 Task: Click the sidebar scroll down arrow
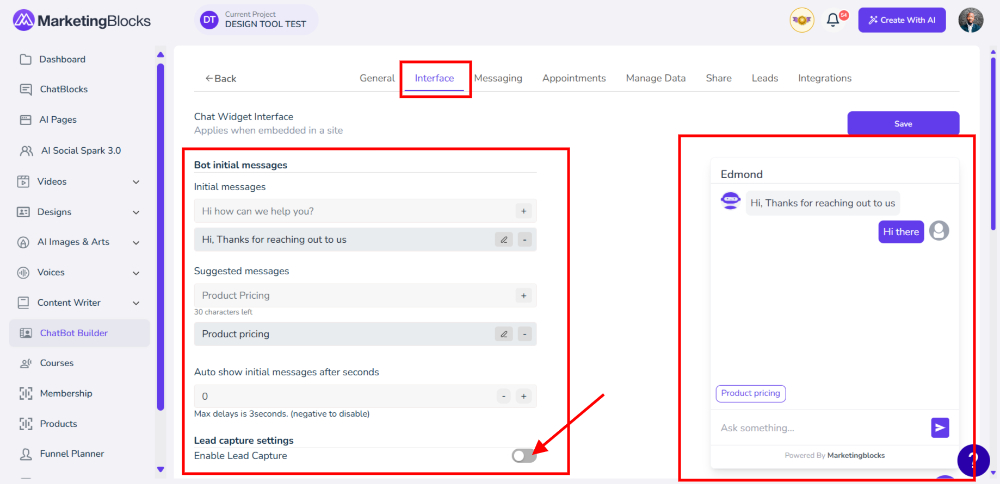[x=161, y=469]
